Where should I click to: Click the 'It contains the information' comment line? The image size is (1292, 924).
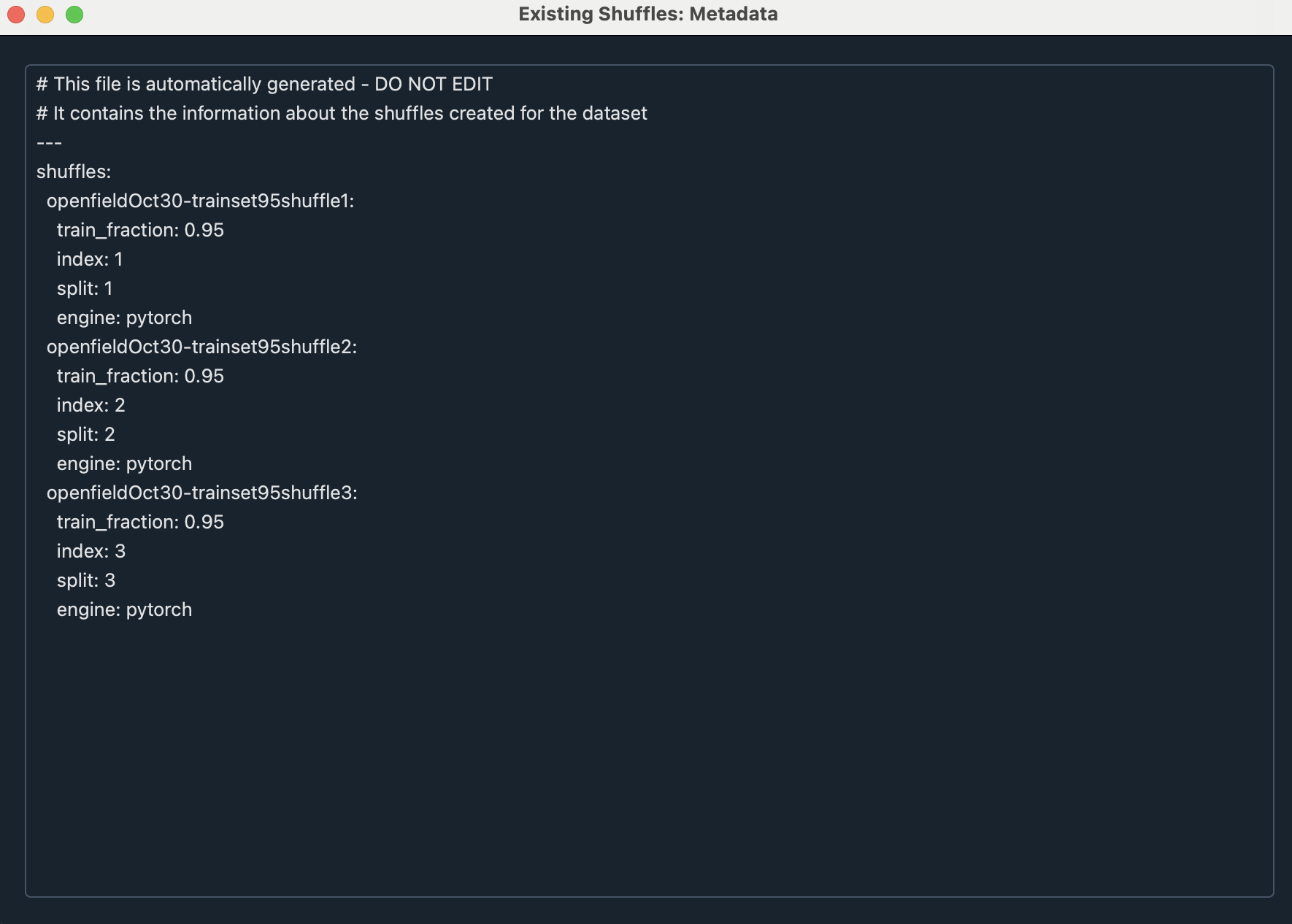click(x=342, y=113)
